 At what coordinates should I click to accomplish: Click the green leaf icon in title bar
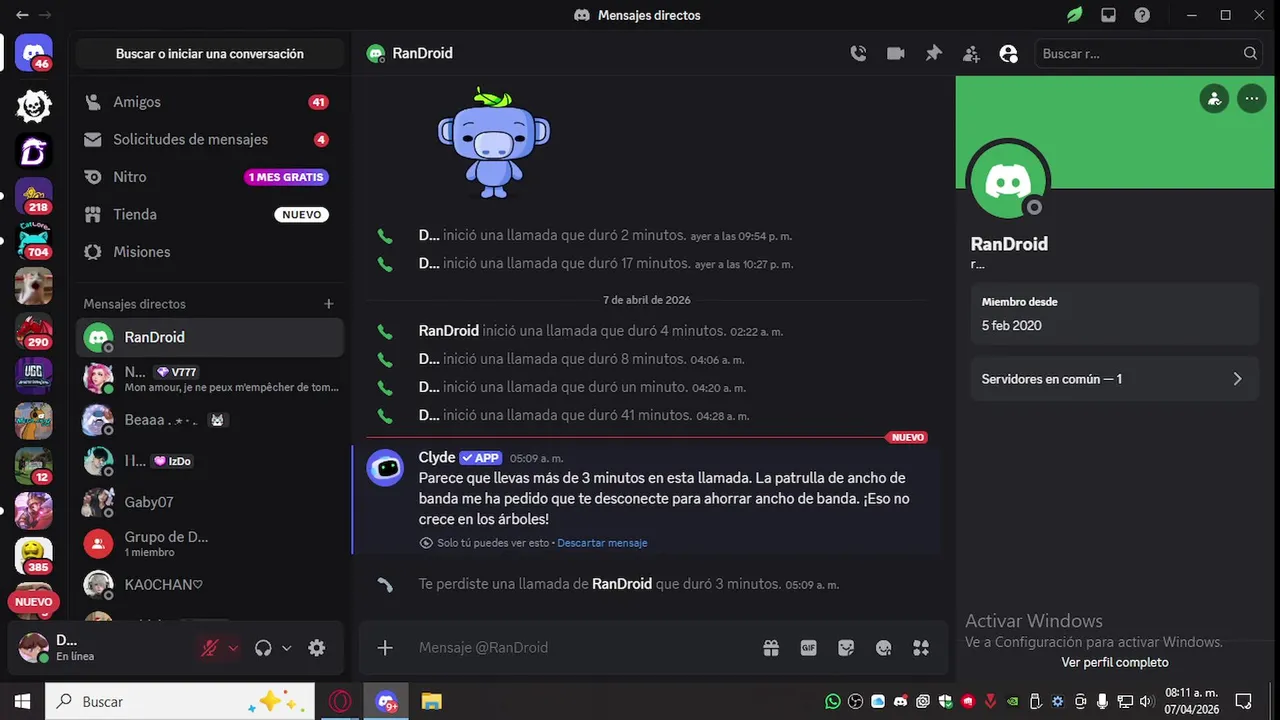tap(1074, 15)
